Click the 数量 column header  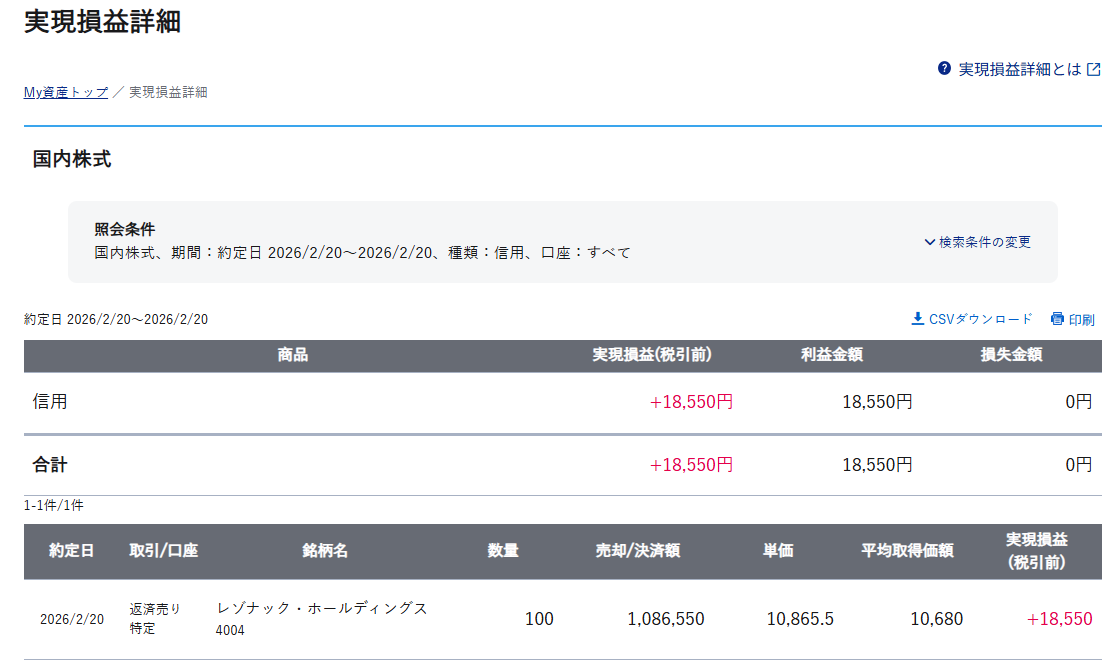pos(503,551)
